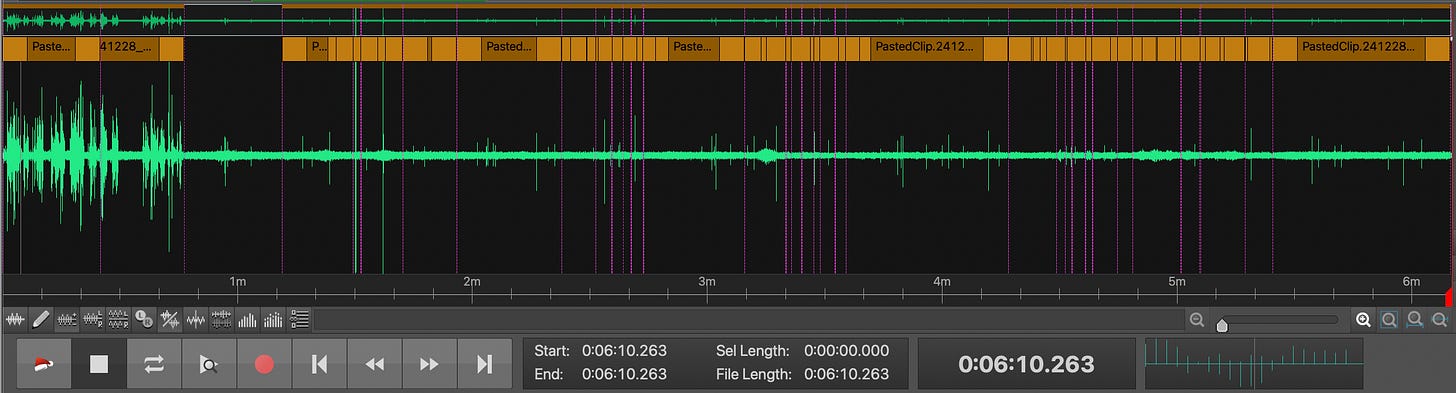The width and height of the screenshot is (1456, 393).
Task: Click the stacked L and R waveform icon
Action: [x=118, y=320]
